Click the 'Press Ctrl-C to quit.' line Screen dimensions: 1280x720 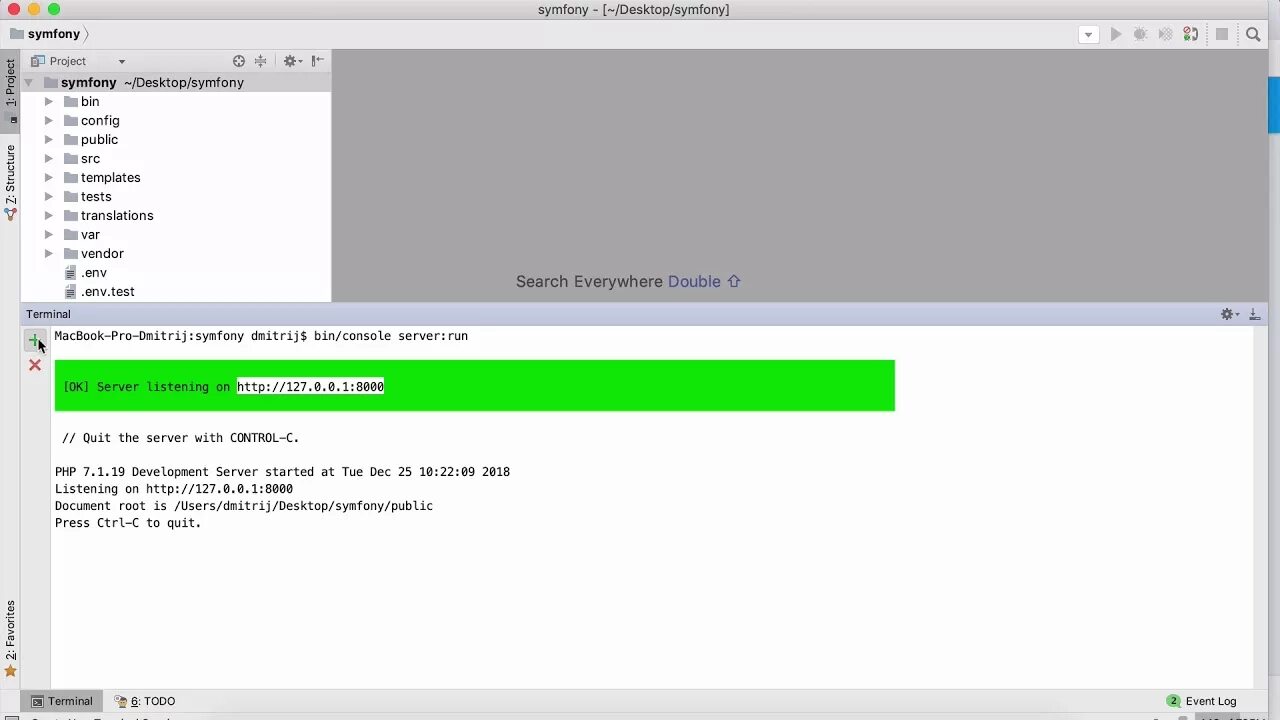128,523
